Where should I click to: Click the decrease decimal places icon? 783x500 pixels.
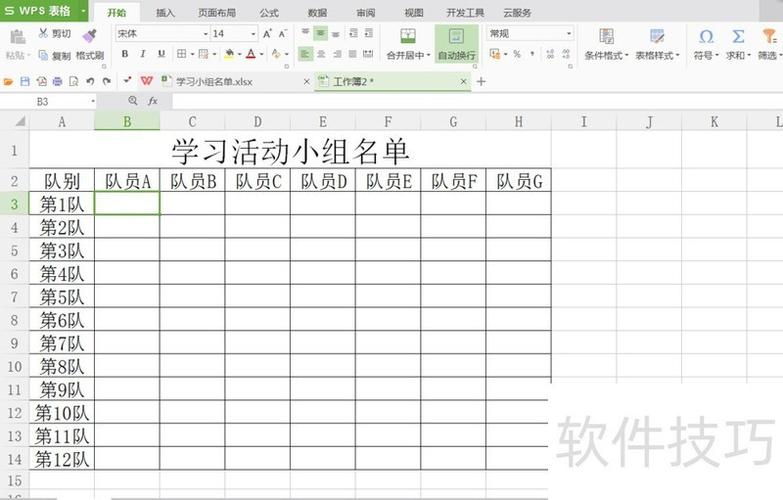[566, 53]
